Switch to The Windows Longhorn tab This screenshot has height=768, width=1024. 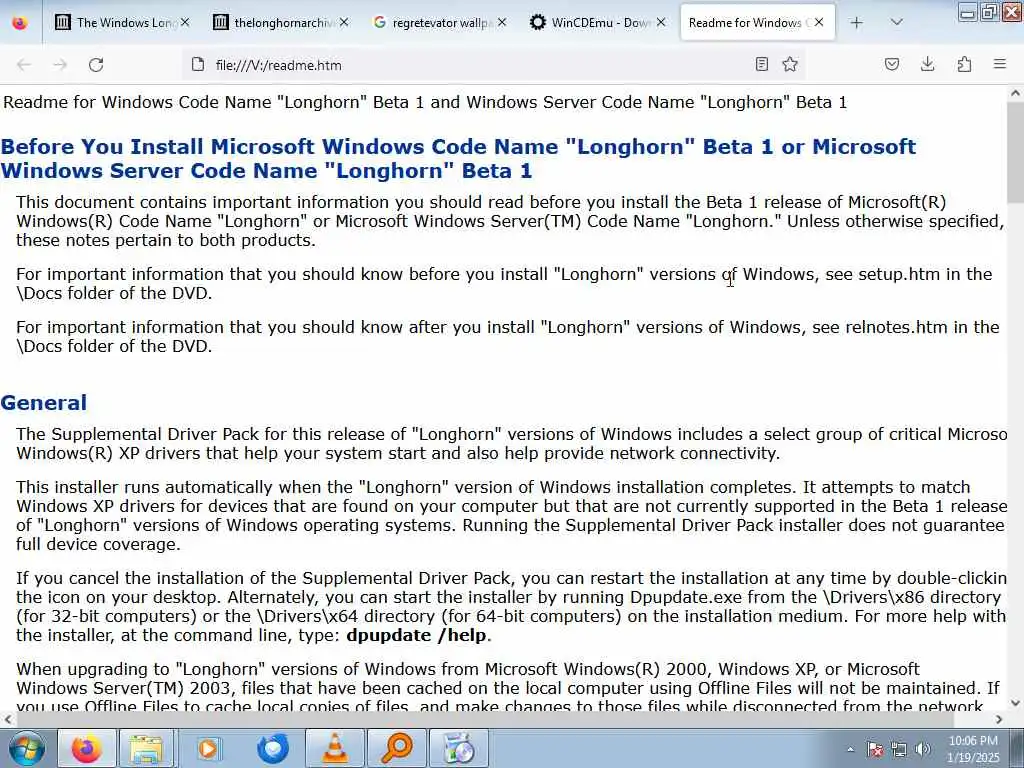point(122,22)
